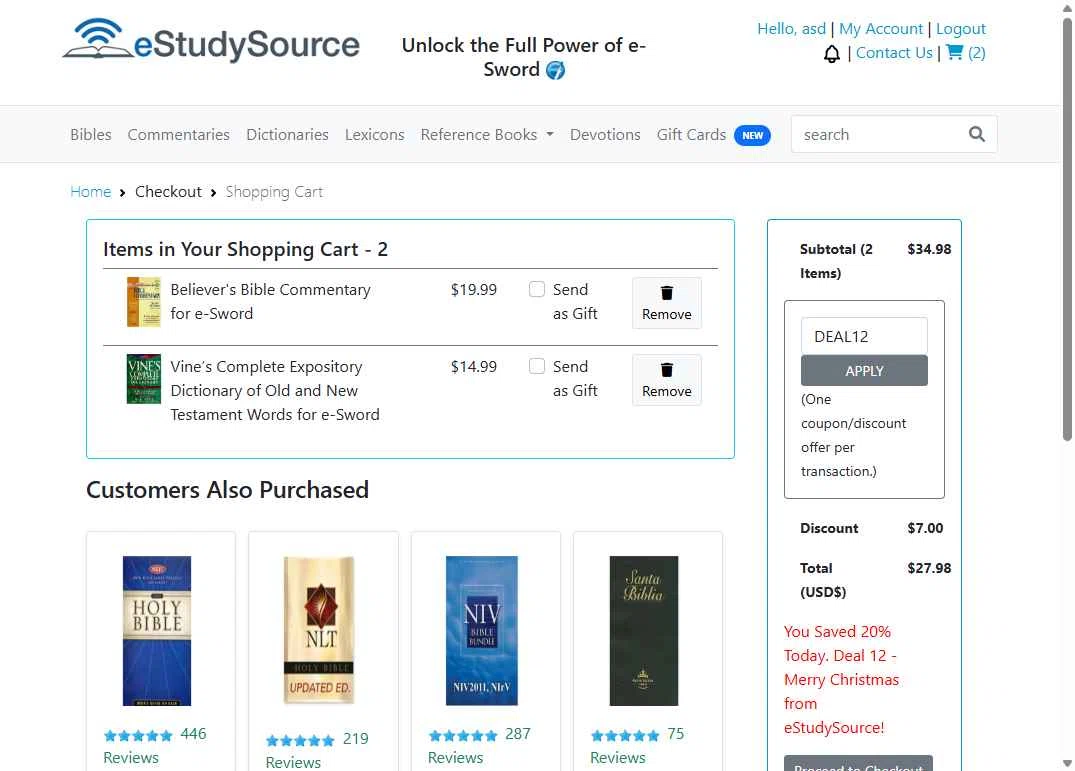Click the Proceed to Checkout button

point(858,763)
